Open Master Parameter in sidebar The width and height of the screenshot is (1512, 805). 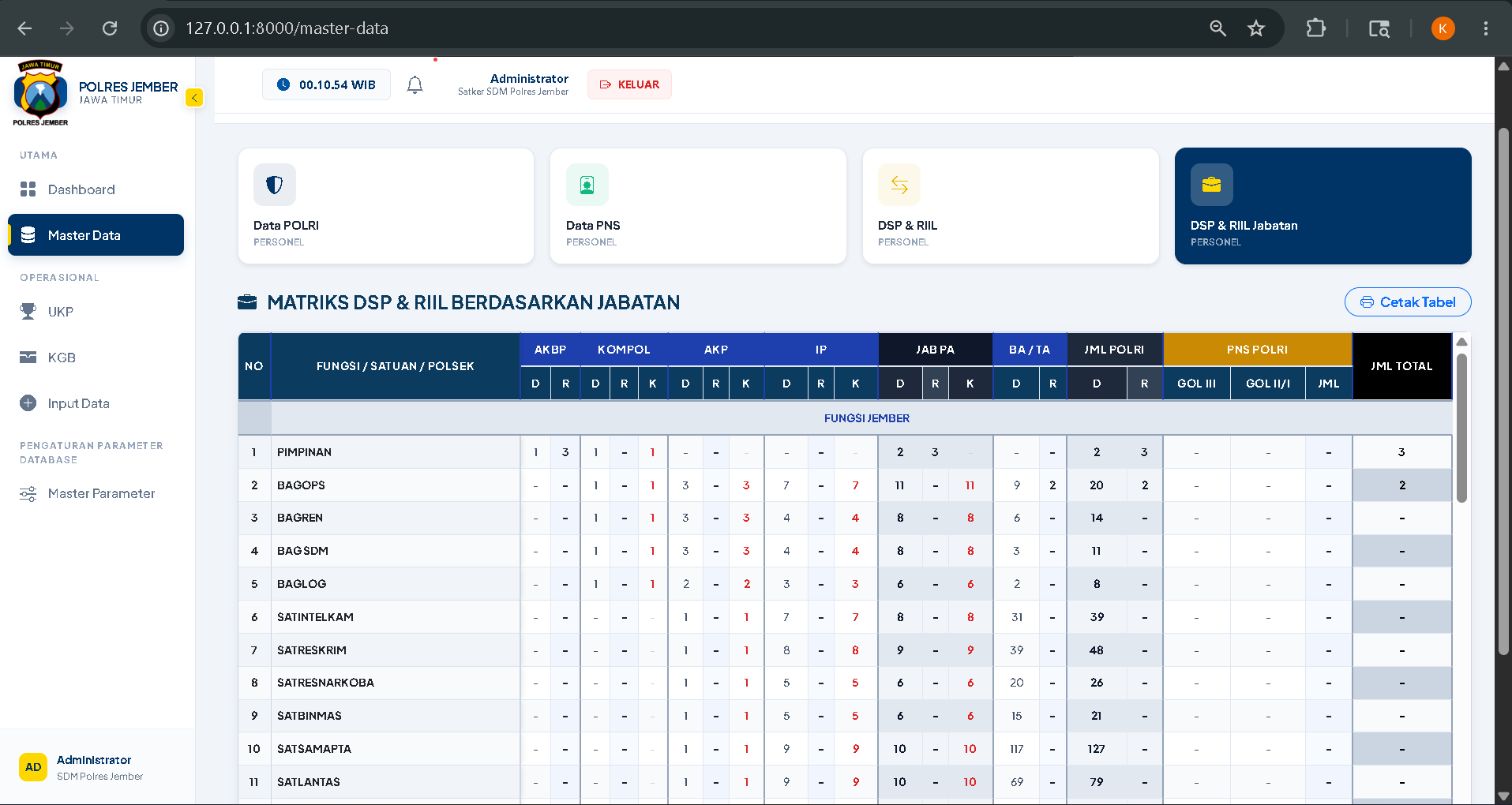pos(96,493)
